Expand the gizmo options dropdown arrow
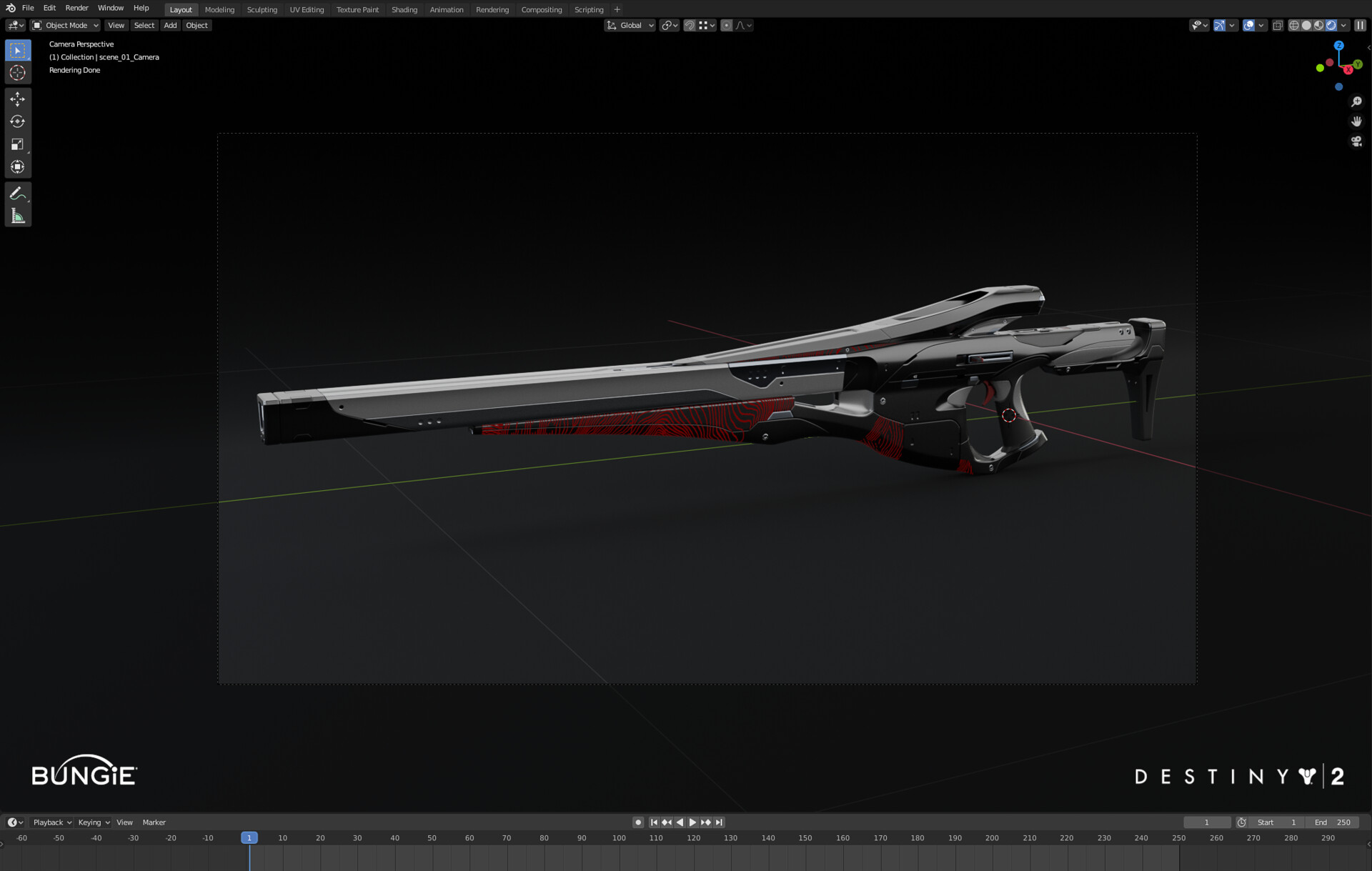 pos(1232,26)
